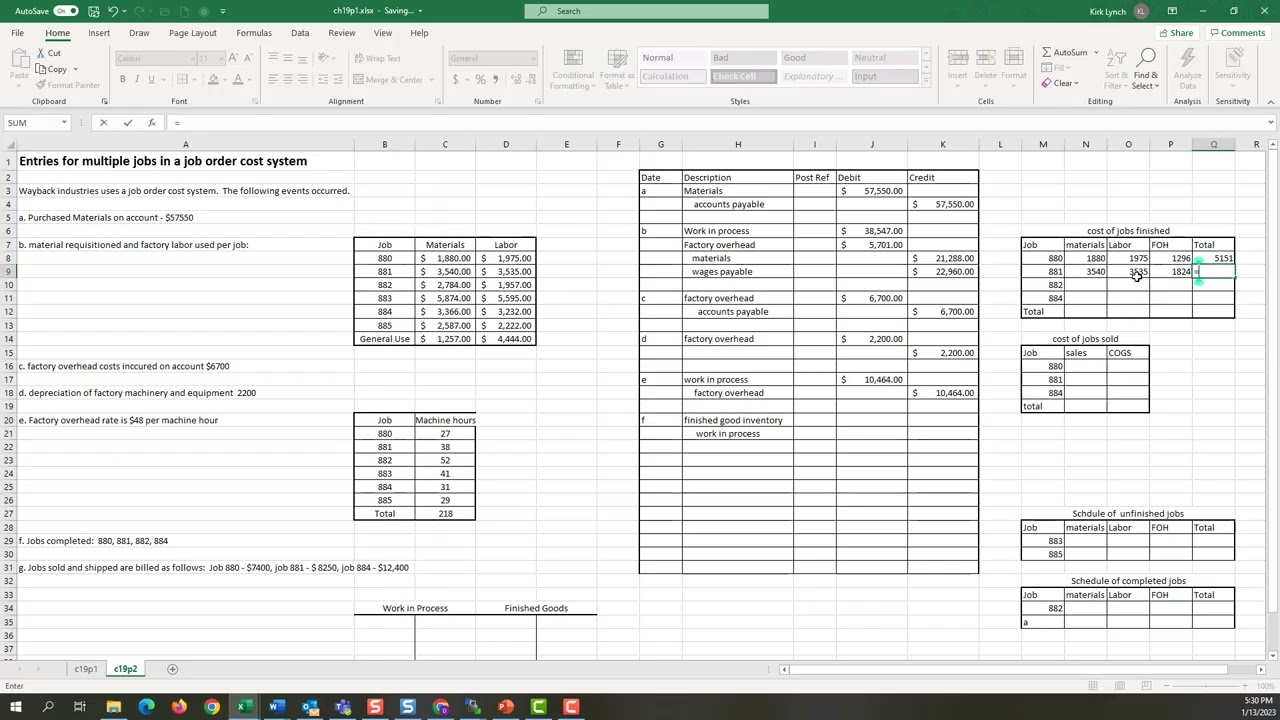Open the Comments pane button

pyautogui.click(x=1237, y=33)
